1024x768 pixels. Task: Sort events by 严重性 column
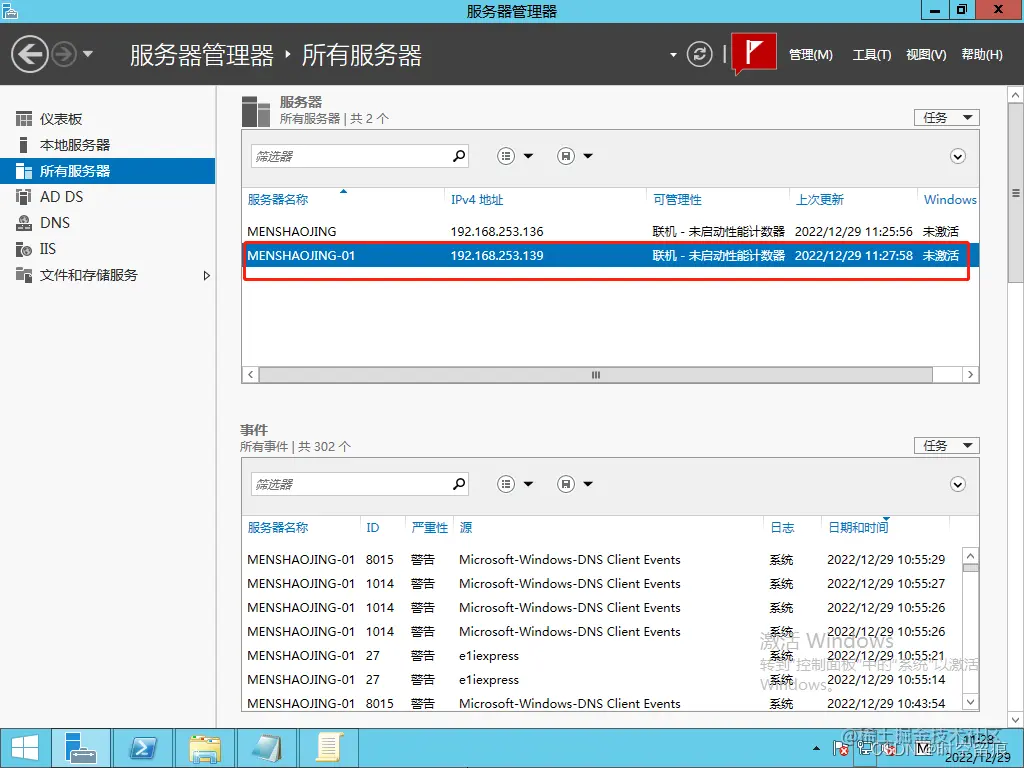point(429,528)
